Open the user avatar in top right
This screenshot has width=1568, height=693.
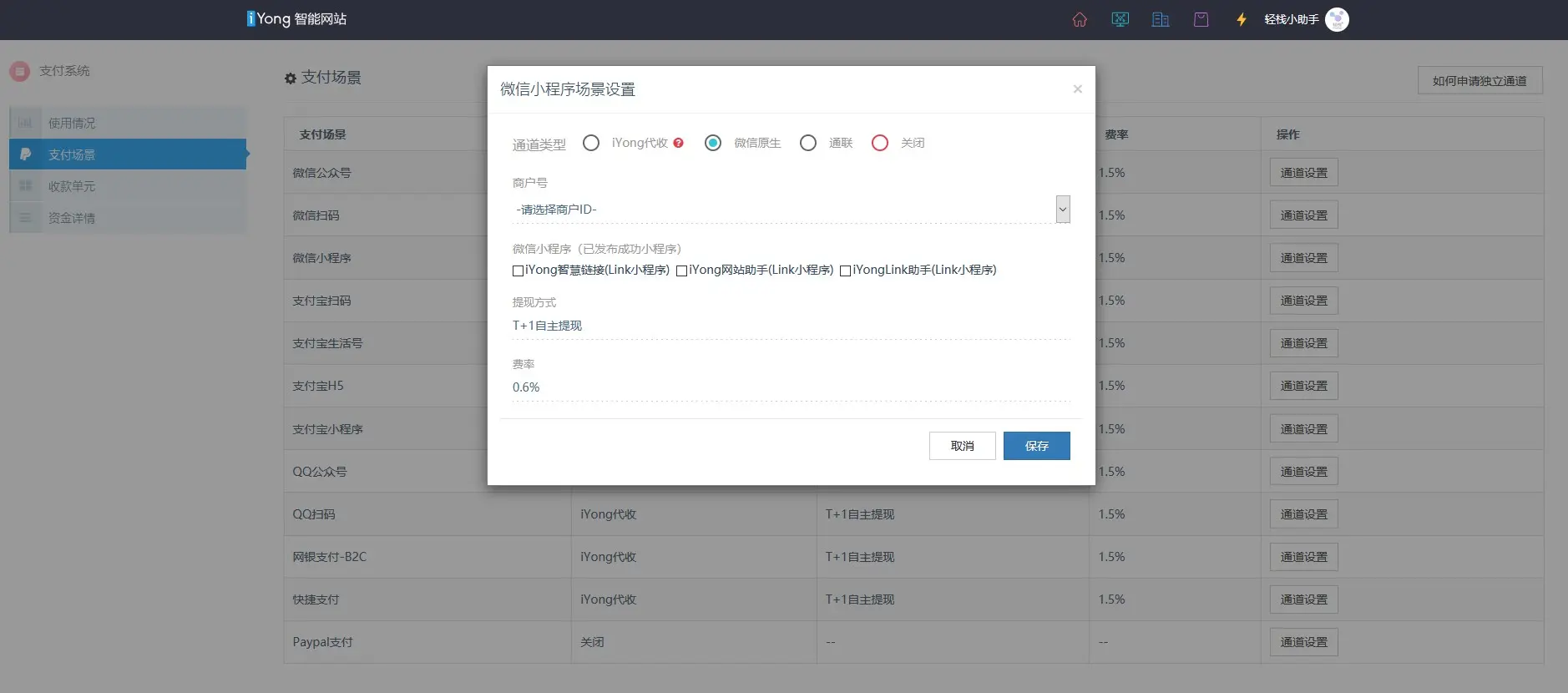(1337, 19)
